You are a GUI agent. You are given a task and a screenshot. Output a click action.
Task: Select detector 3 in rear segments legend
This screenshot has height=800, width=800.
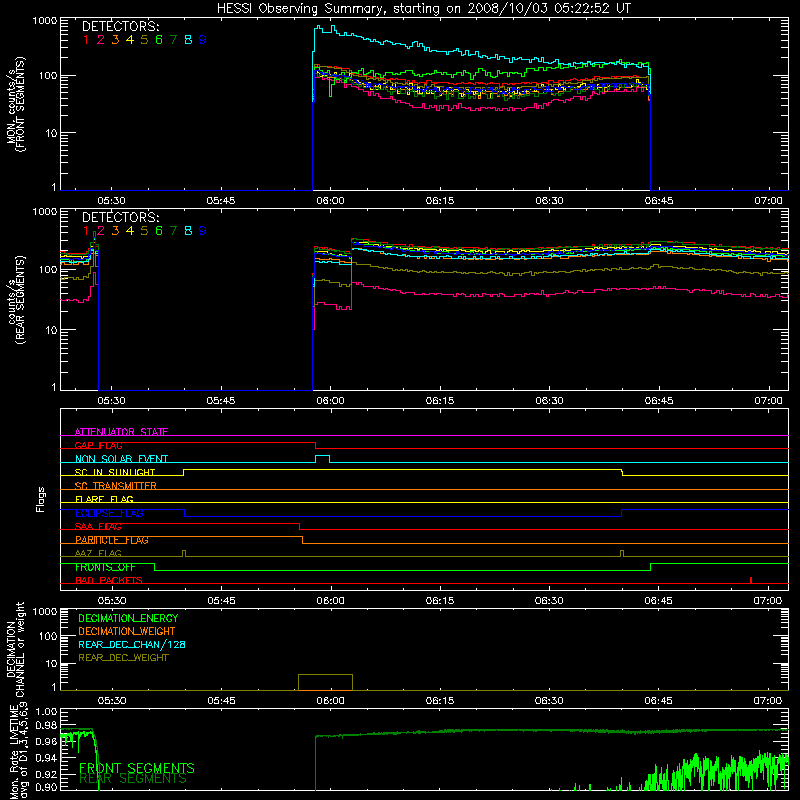(115, 231)
